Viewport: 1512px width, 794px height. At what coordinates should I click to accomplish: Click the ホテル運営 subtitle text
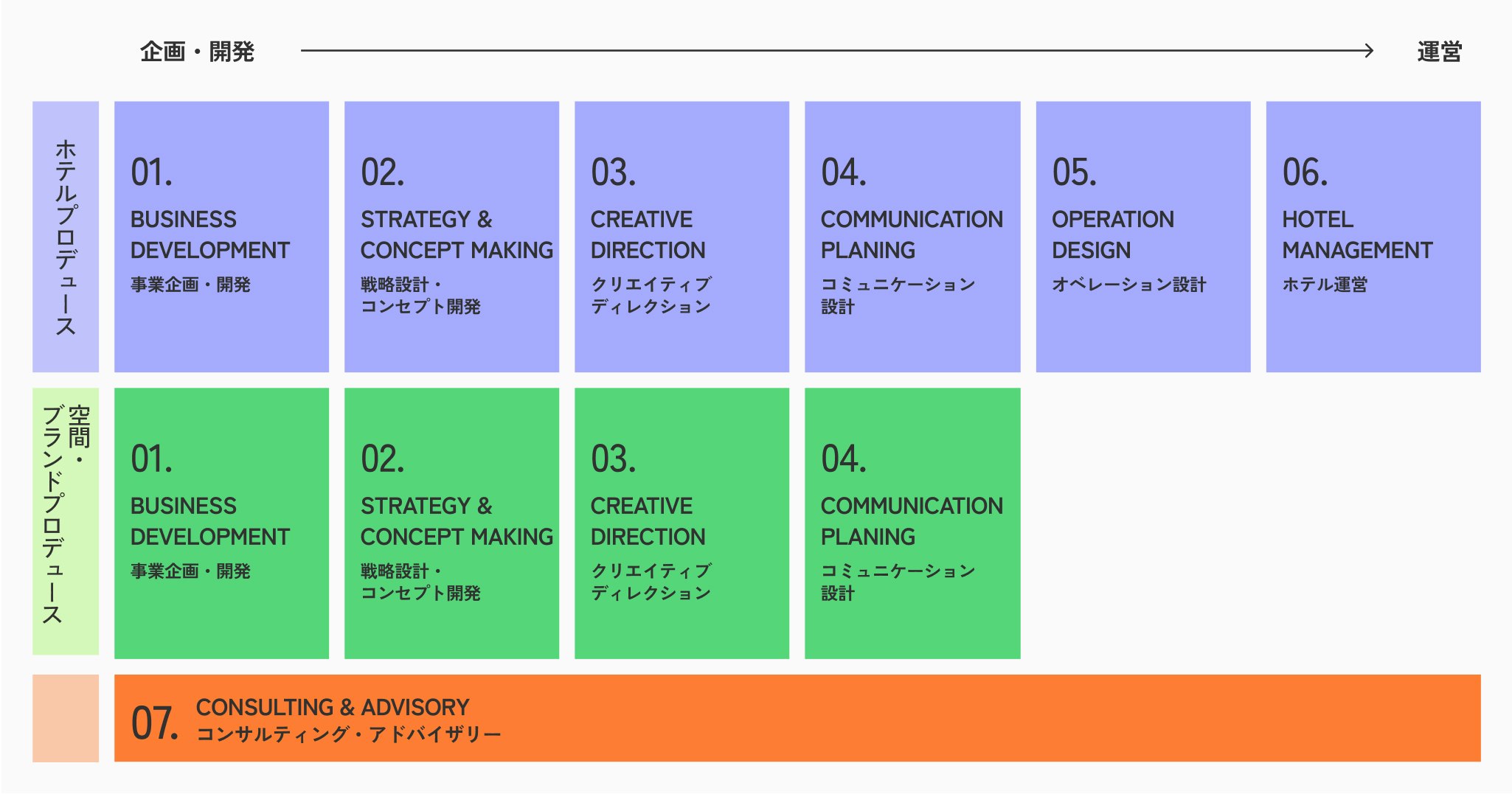click(x=1325, y=285)
